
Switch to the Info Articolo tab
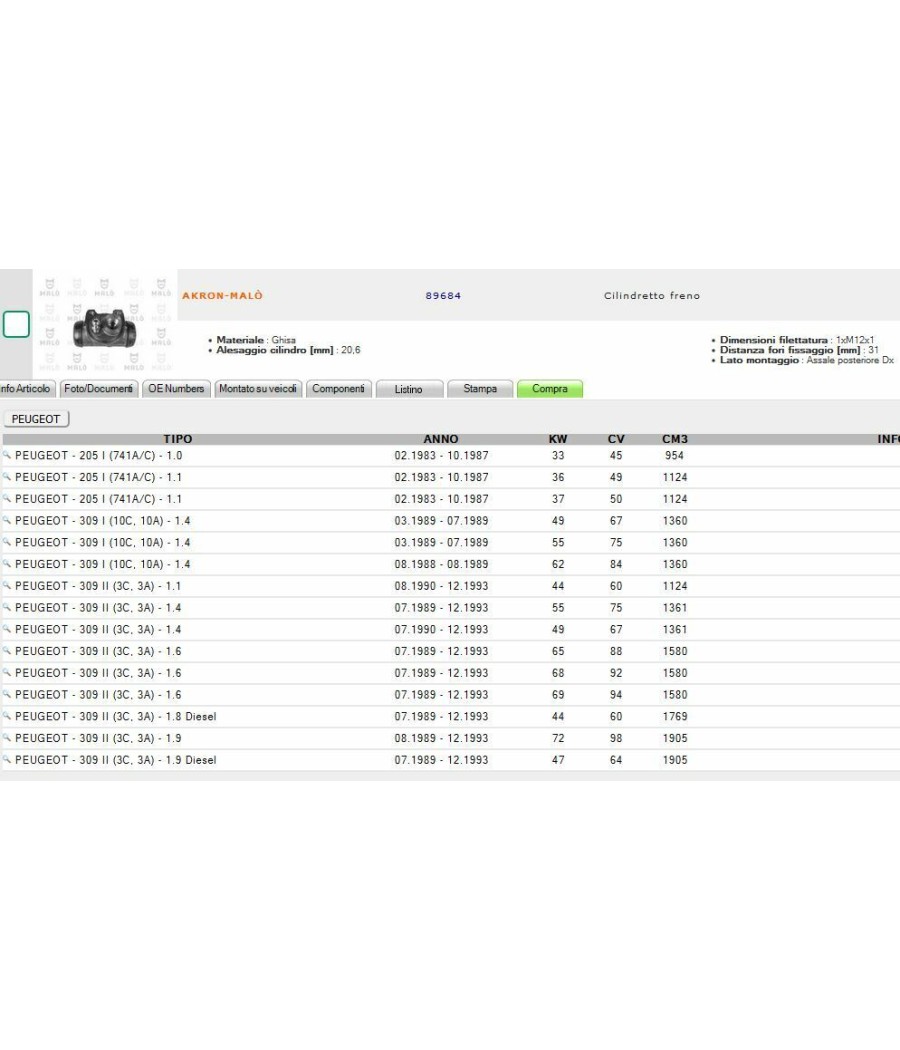click(25, 389)
